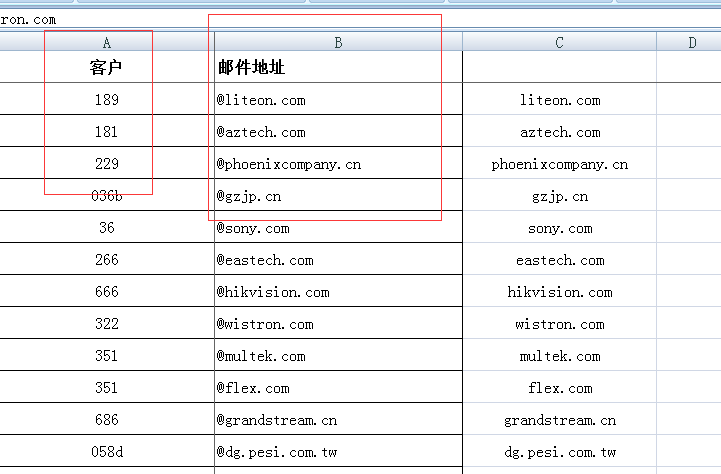Select cell @aztech.com in column B

338,131
